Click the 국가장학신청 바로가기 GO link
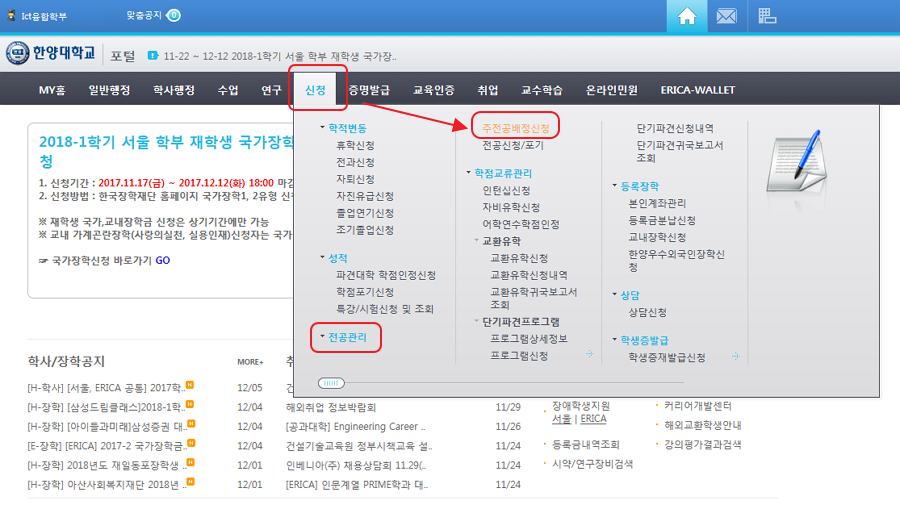This screenshot has width=900, height=509. 162,260
